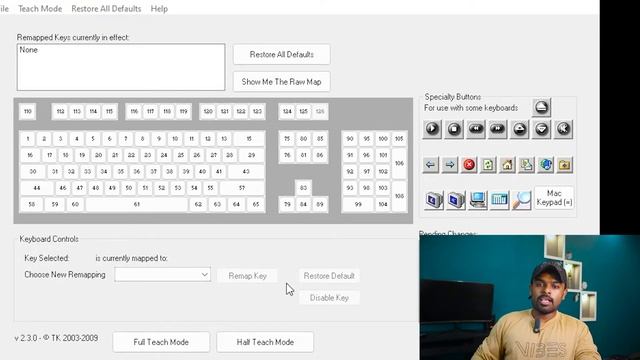Start Full Teach Mode
This screenshot has height=360, width=640.
161,342
